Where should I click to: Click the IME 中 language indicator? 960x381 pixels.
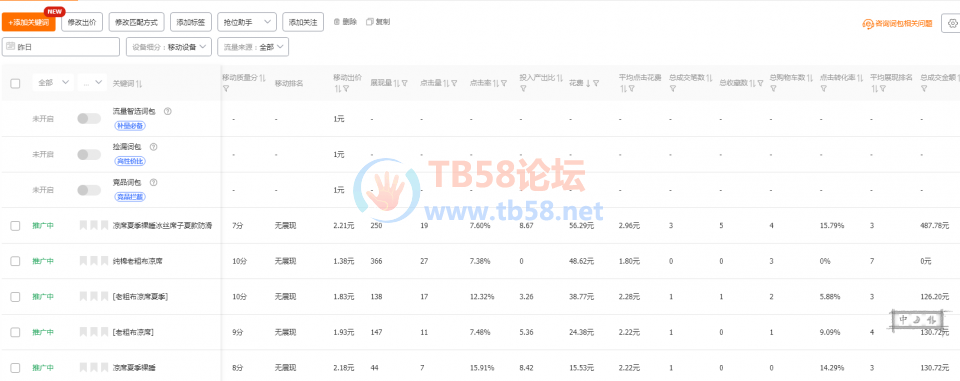pos(904,319)
